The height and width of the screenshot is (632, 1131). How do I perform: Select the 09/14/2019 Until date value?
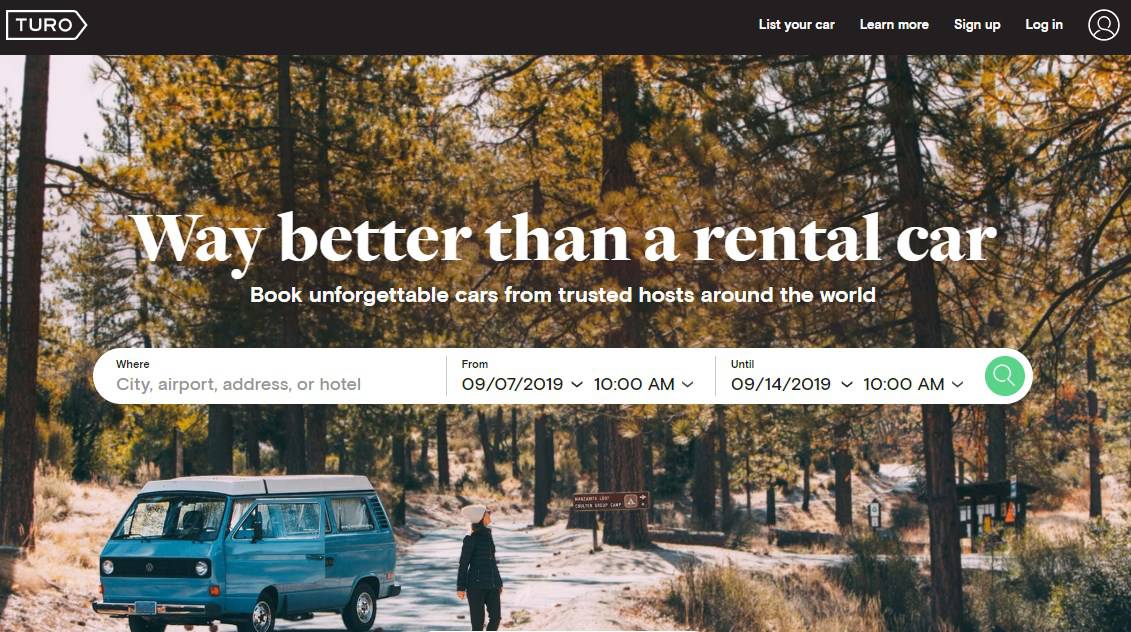pyautogui.click(x=781, y=385)
